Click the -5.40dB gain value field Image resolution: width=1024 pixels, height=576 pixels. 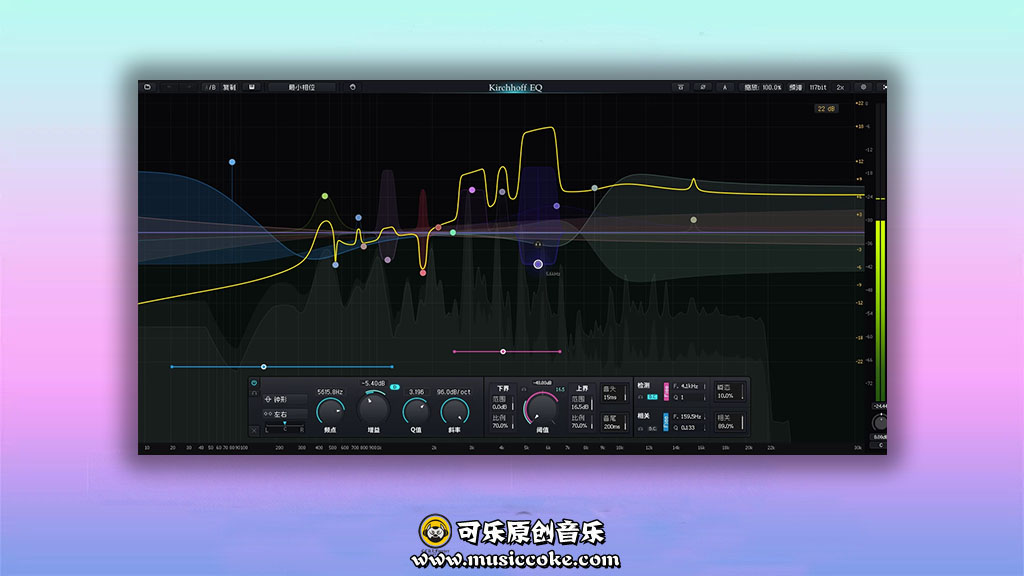373,383
